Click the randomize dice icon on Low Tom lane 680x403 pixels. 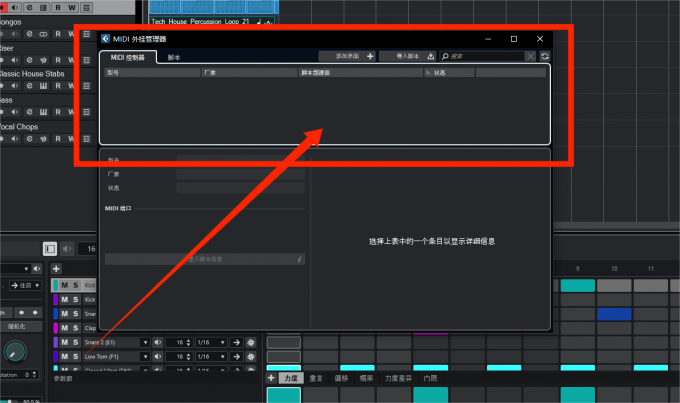pos(251,357)
